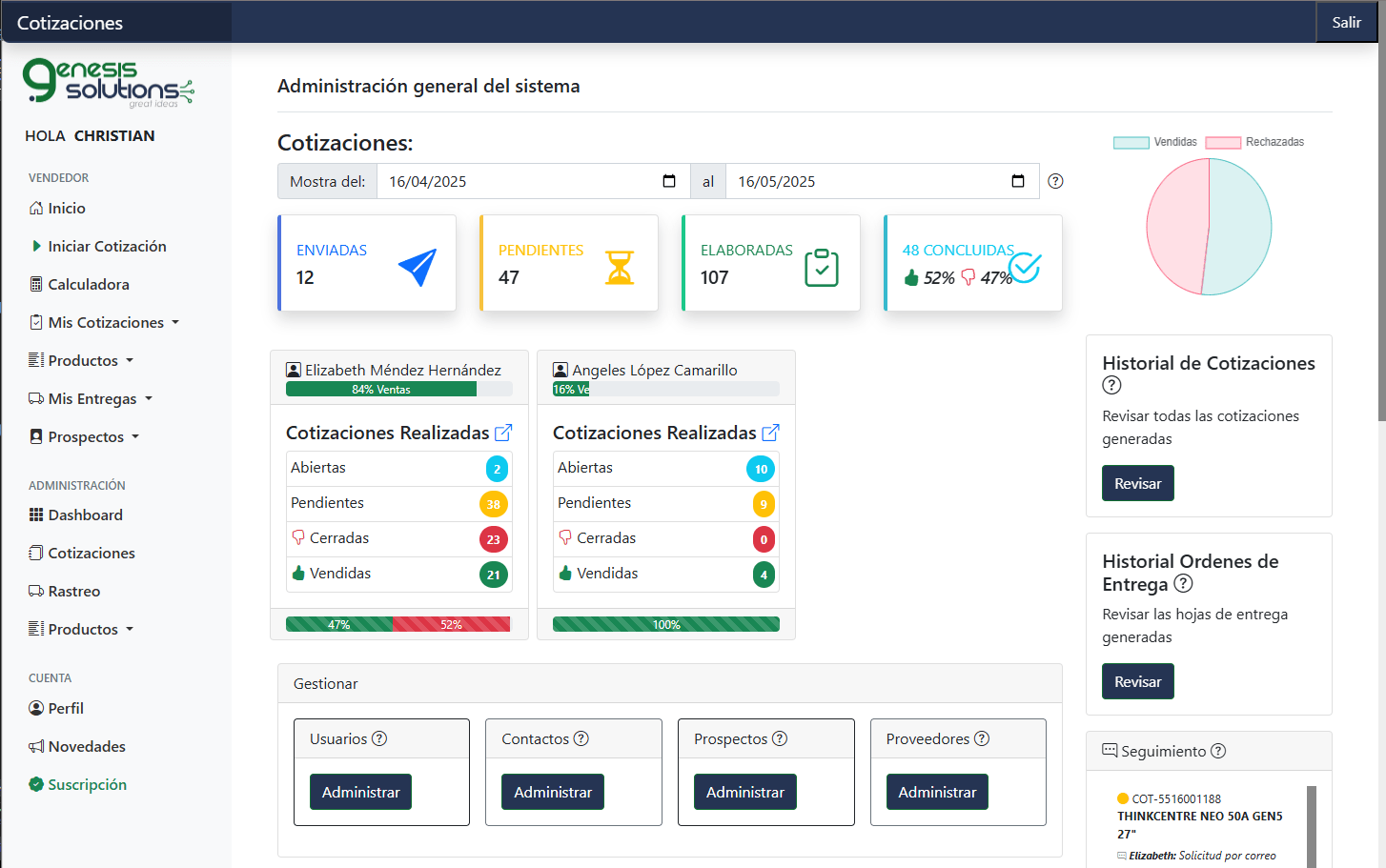Expand the Mis Entregas dropdown

(91, 398)
